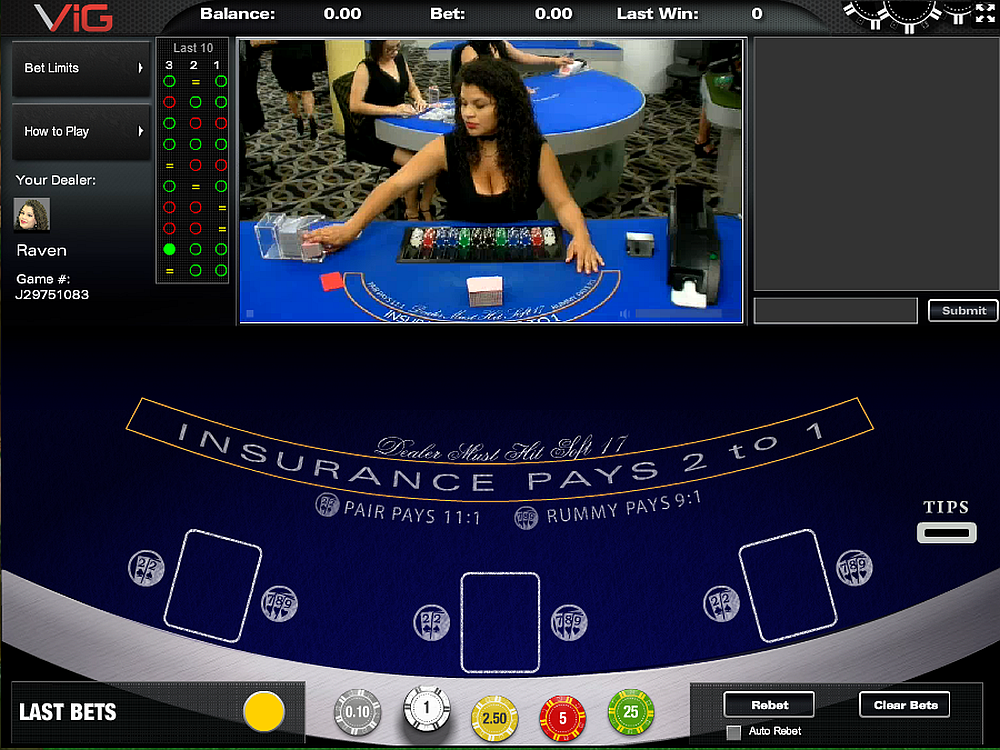Expand the How to Play menu
Screen dimensions: 1000x750
click(x=82, y=131)
